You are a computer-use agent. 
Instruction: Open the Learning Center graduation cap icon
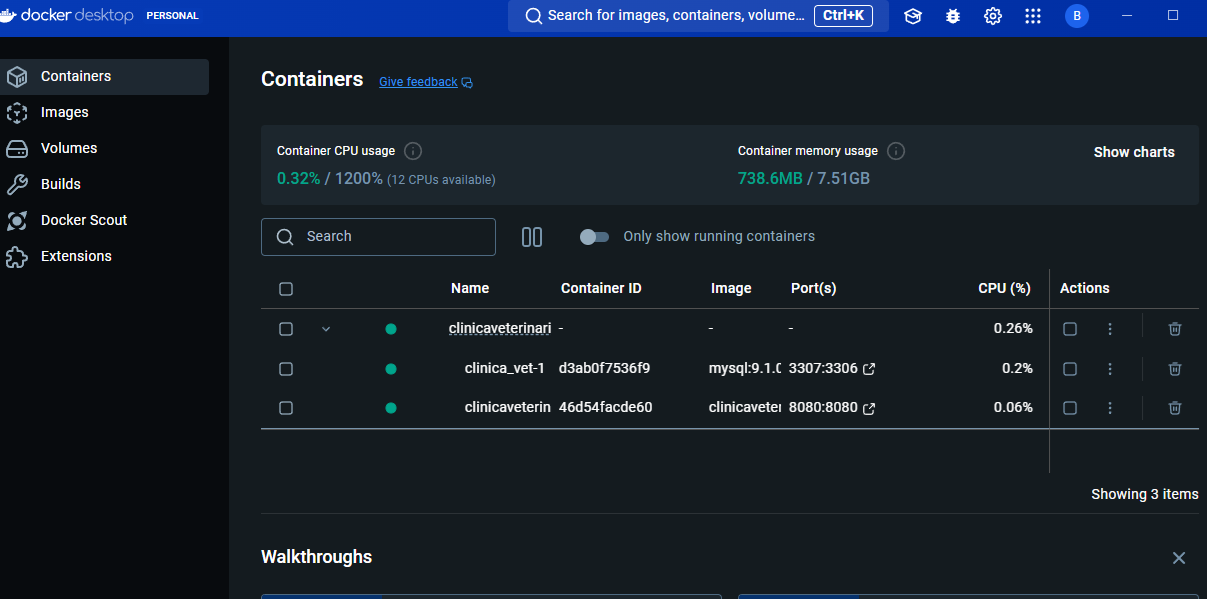[912, 16]
